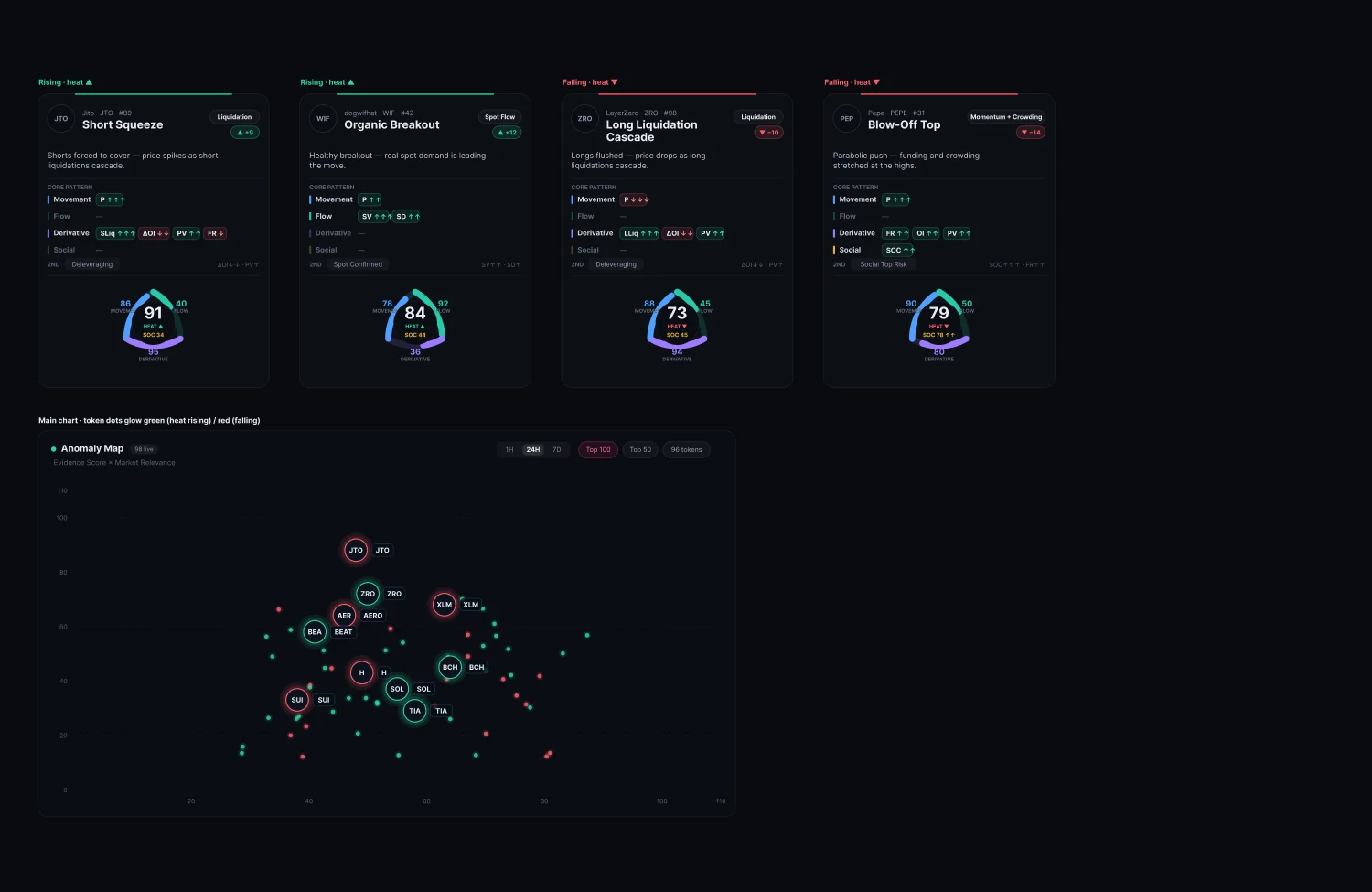Image resolution: width=1372 pixels, height=892 pixels.
Task: Switch timeframe to 1H
Action: click(509, 450)
